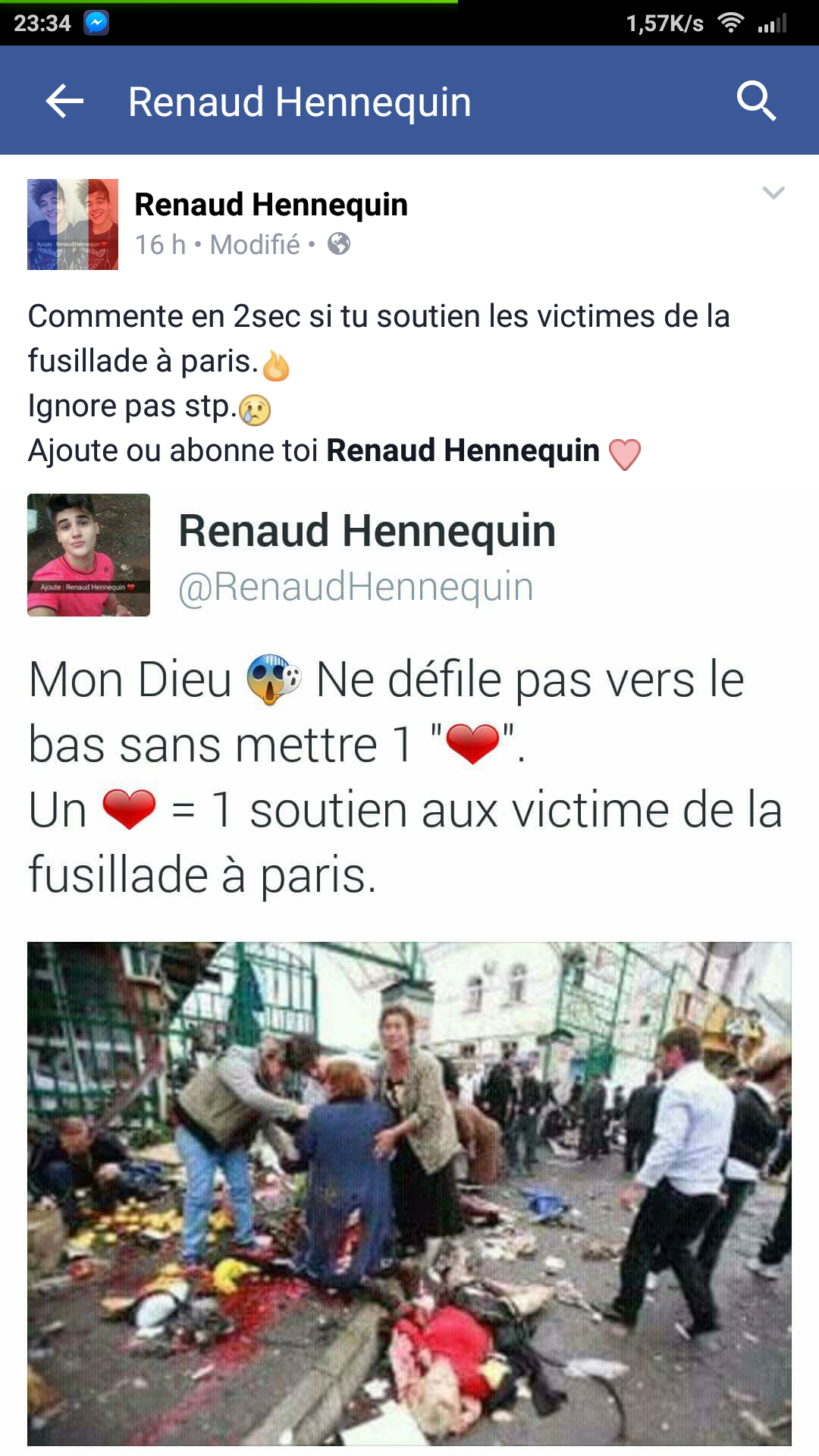Tap the bold tagged name Renaud Hennequin
This screenshot has width=819, height=1456.
[463, 450]
